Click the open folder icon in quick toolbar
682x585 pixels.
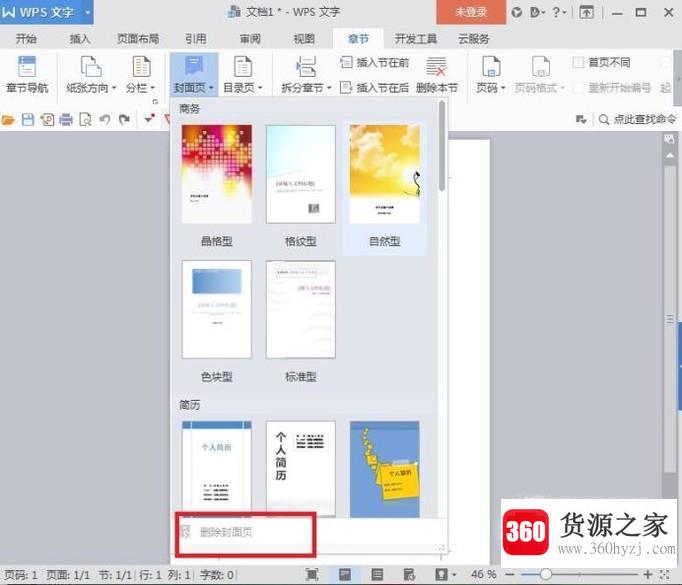click(x=8, y=119)
